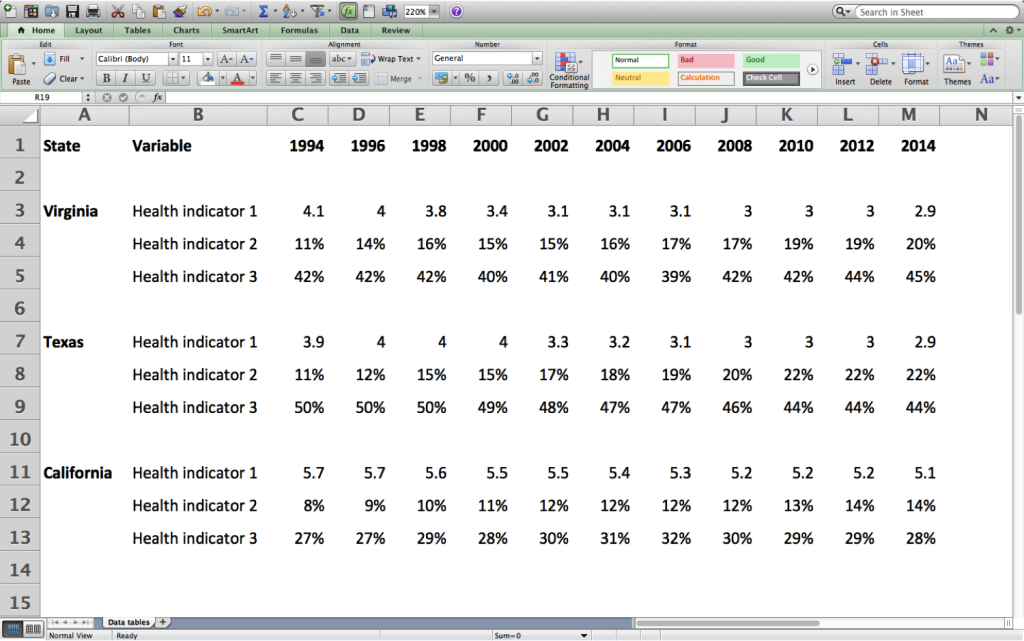Viewport: 1024px width, 641px height.
Task: Add a new sheet with plus button
Action: [163, 622]
